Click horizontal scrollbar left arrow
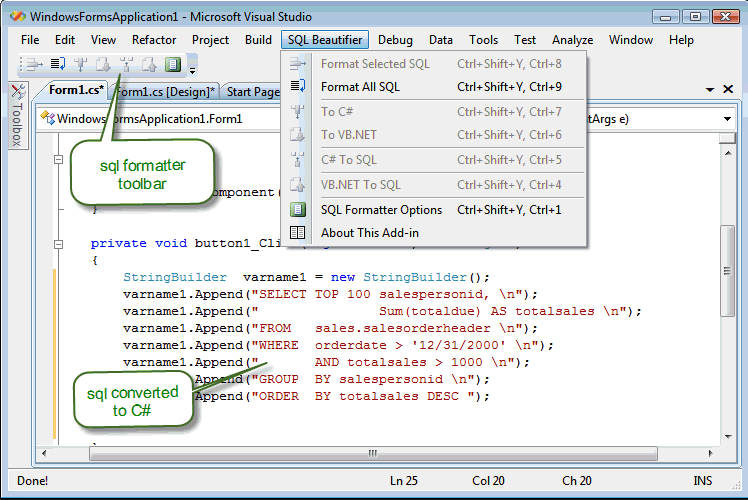This screenshot has width=748, height=500. [44, 453]
